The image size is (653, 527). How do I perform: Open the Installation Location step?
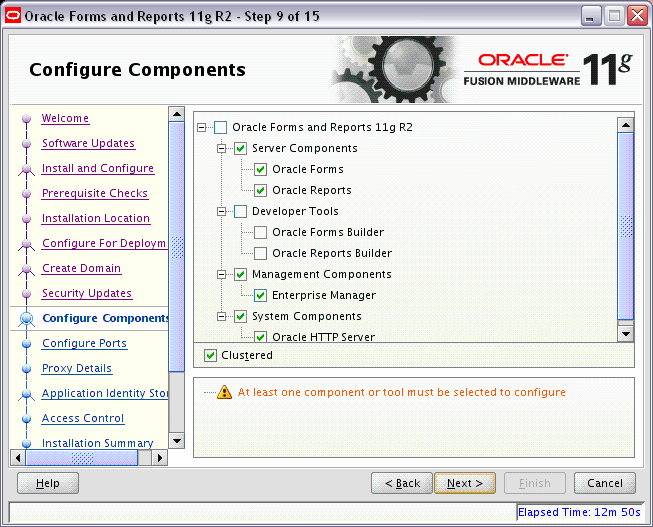pos(96,218)
